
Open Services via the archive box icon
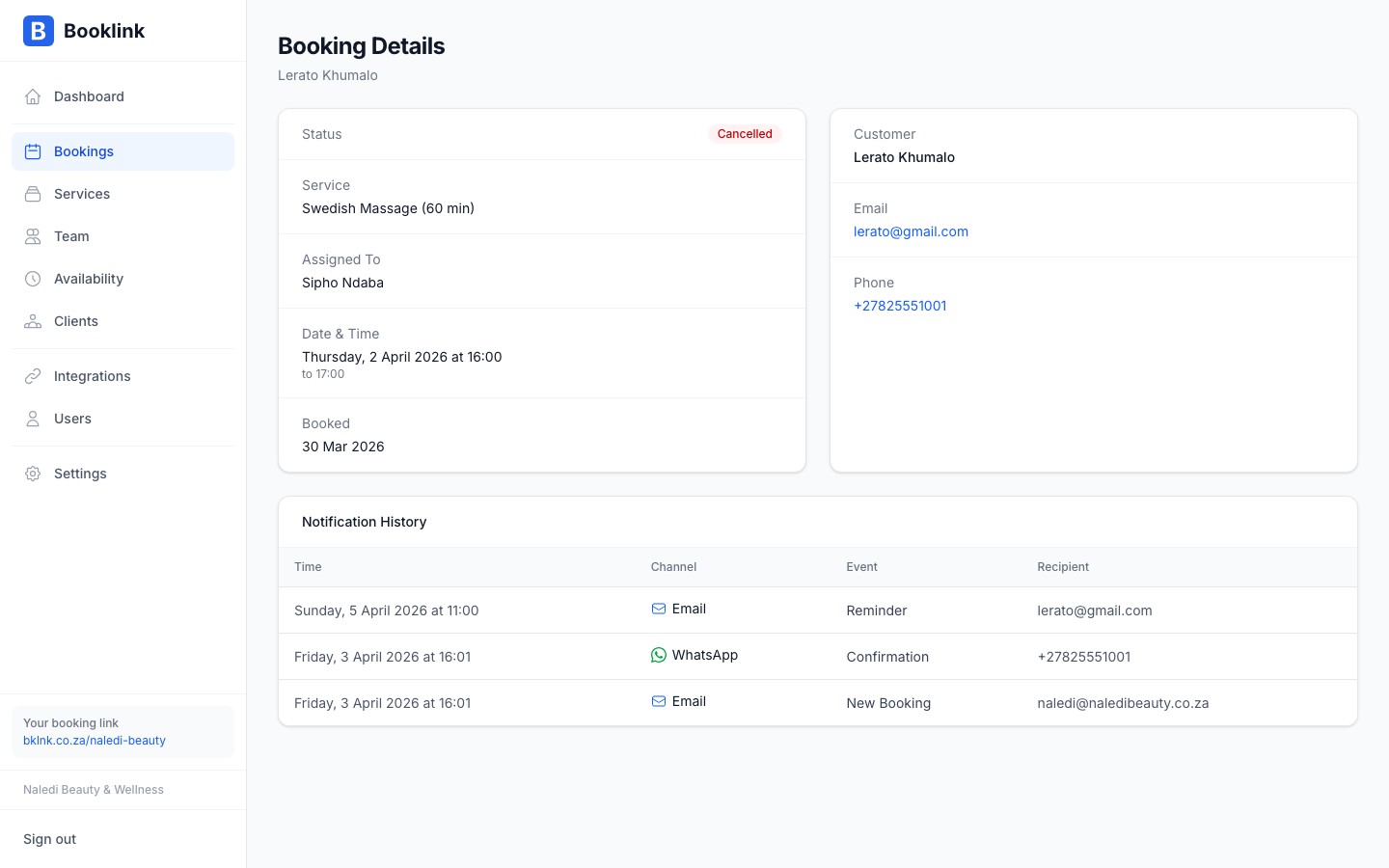click(x=33, y=194)
